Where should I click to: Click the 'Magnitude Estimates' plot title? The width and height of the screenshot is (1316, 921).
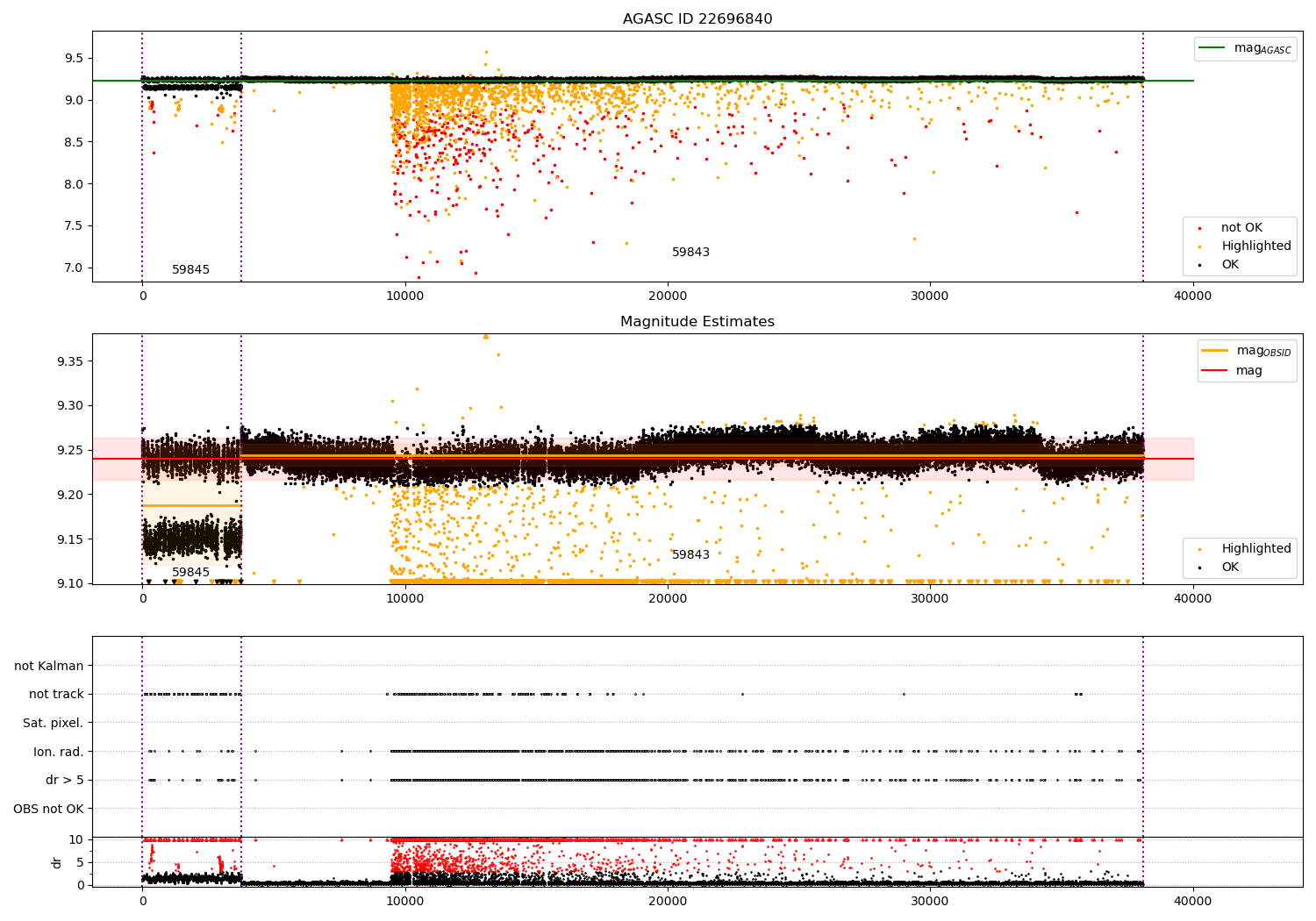(697, 322)
